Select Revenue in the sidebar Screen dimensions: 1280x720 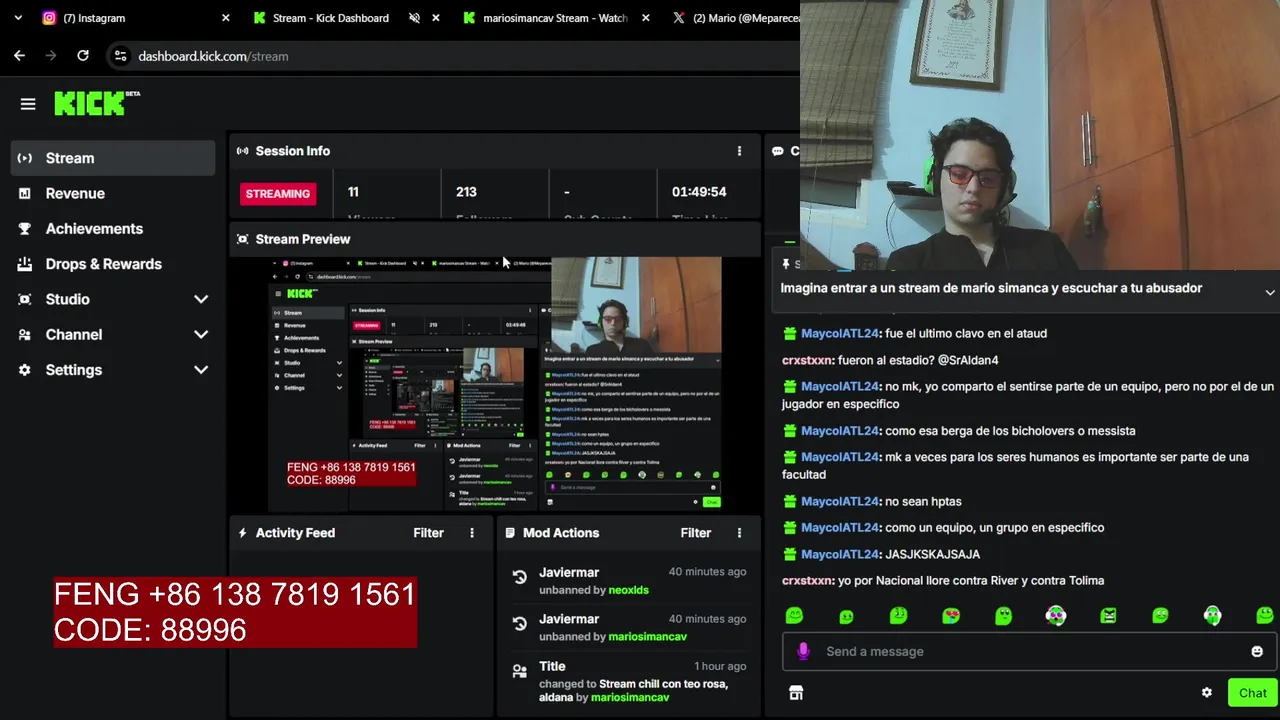pyautogui.click(x=113, y=193)
